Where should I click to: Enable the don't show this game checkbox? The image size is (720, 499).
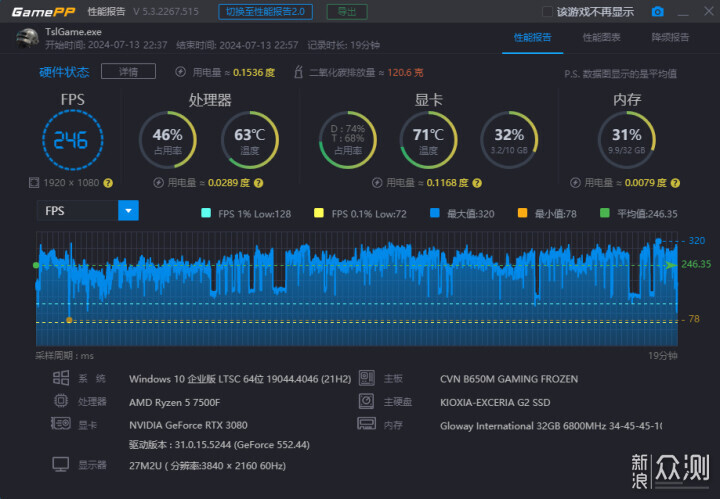tap(547, 11)
